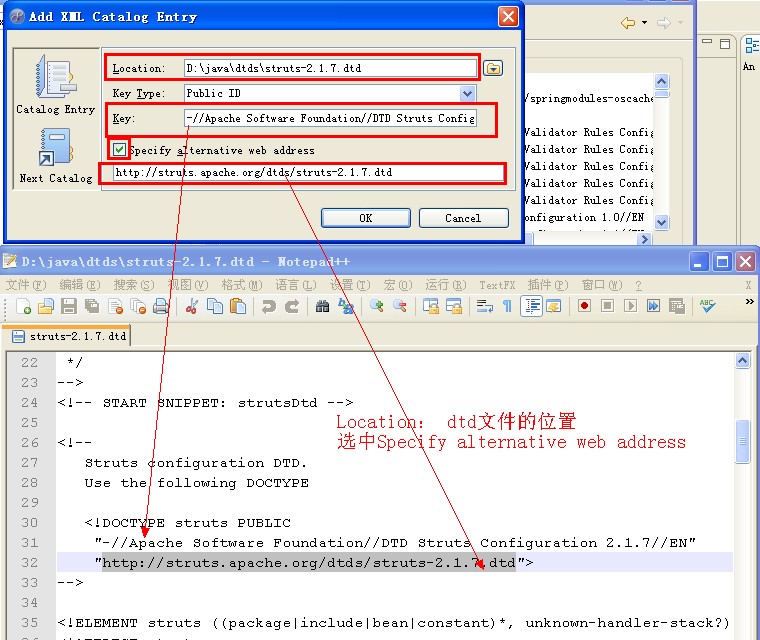Click the Close document icon in Notepad++ toolbar
Image resolution: width=760 pixels, height=640 pixels.
[x=116, y=306]
